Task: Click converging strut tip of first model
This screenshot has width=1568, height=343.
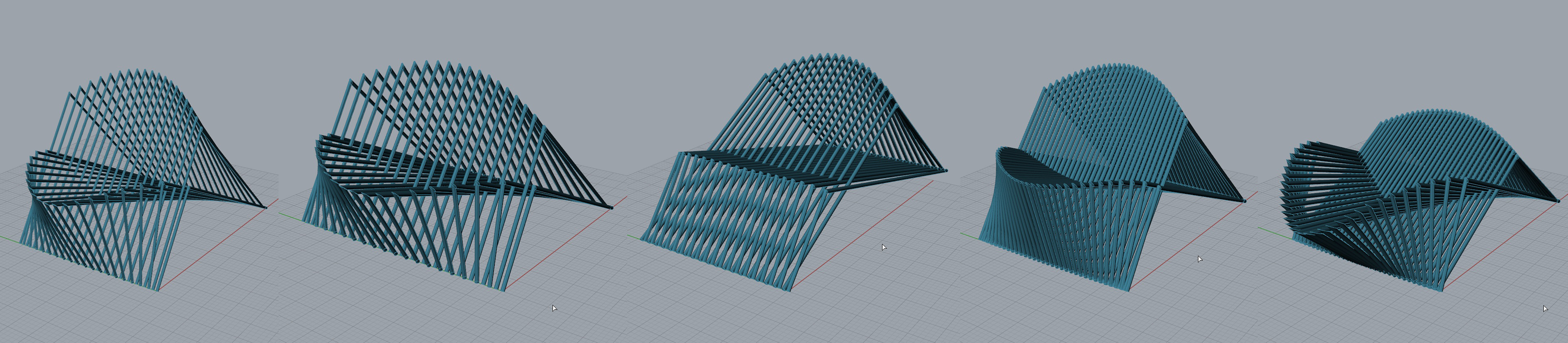Action: (265, 207)
